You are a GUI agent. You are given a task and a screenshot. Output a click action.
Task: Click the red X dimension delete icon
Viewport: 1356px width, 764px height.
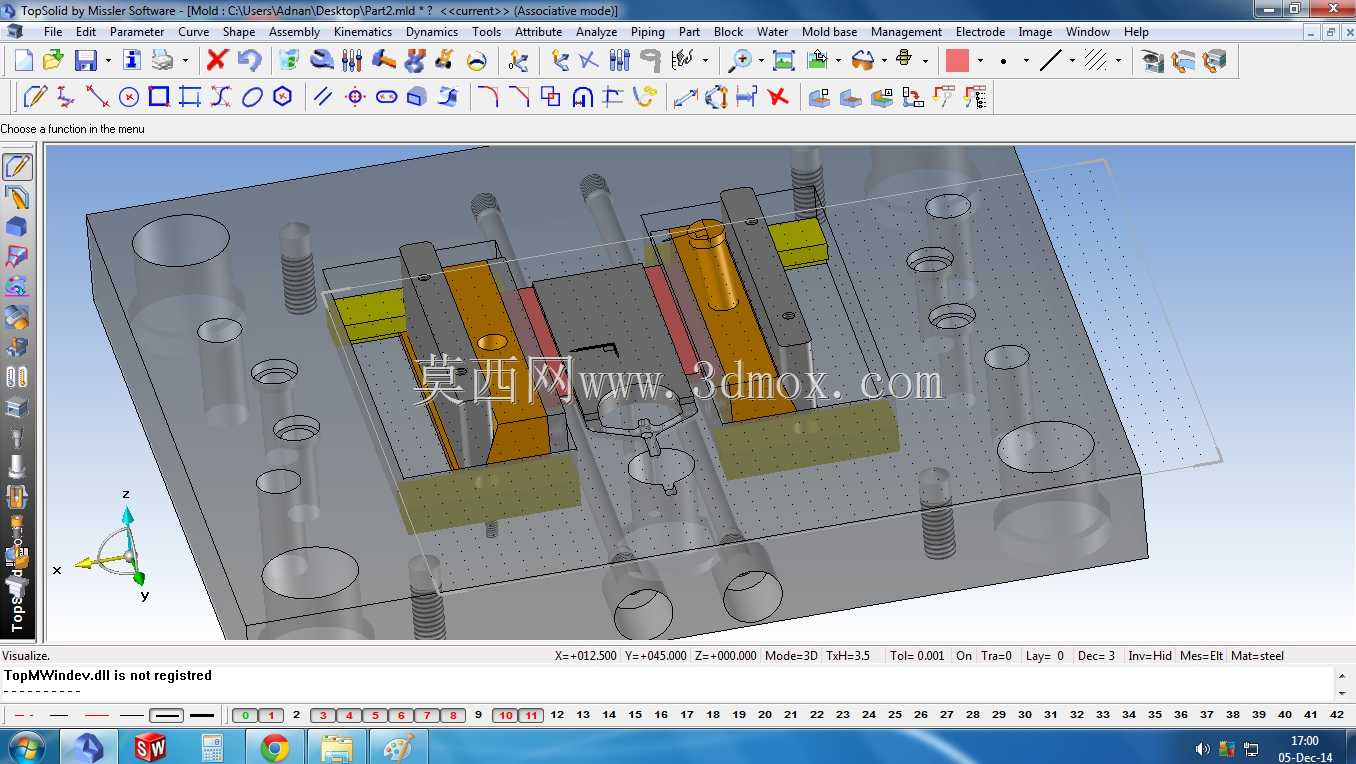pyautogui.click(x=778, y=97)
